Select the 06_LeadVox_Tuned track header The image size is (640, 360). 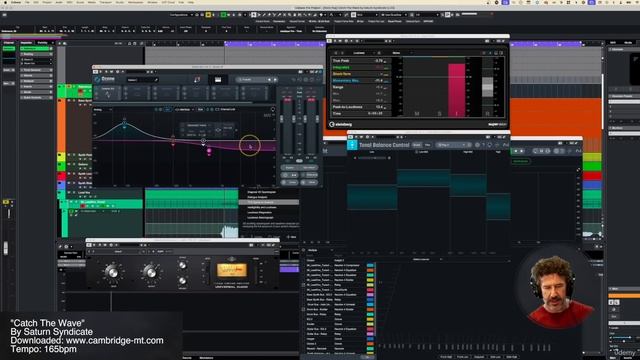102,203
